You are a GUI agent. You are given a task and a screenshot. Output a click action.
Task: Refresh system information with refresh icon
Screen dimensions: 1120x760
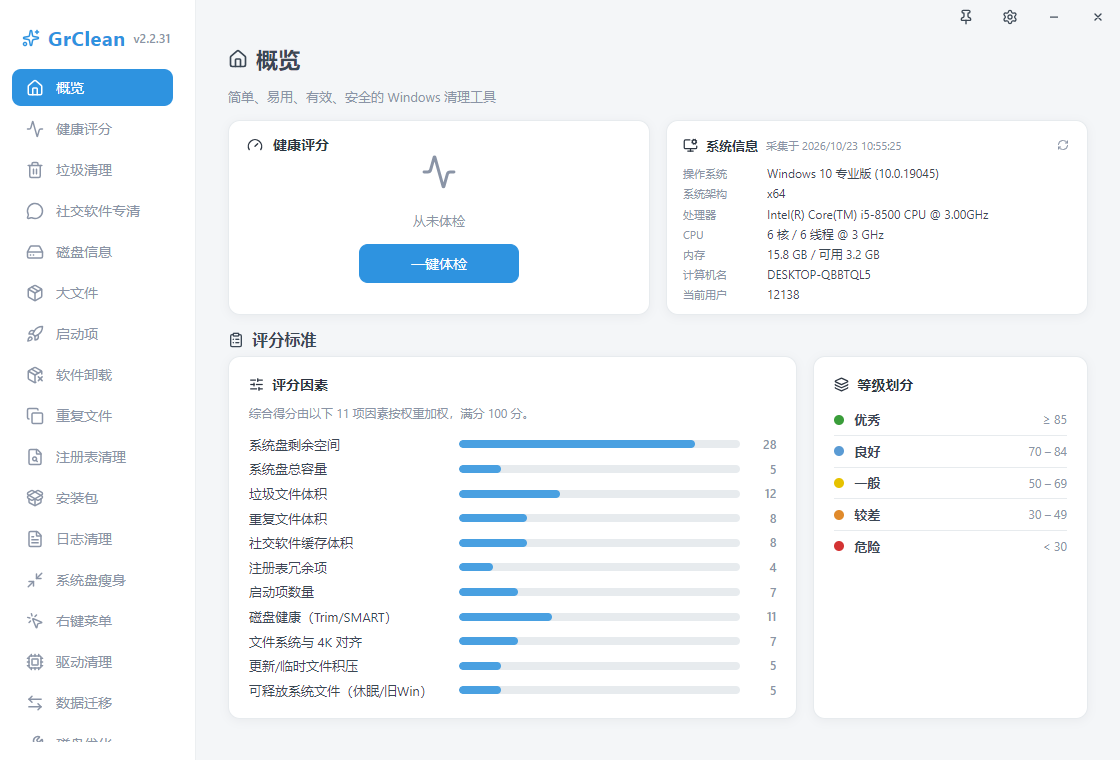point(1063,145)
